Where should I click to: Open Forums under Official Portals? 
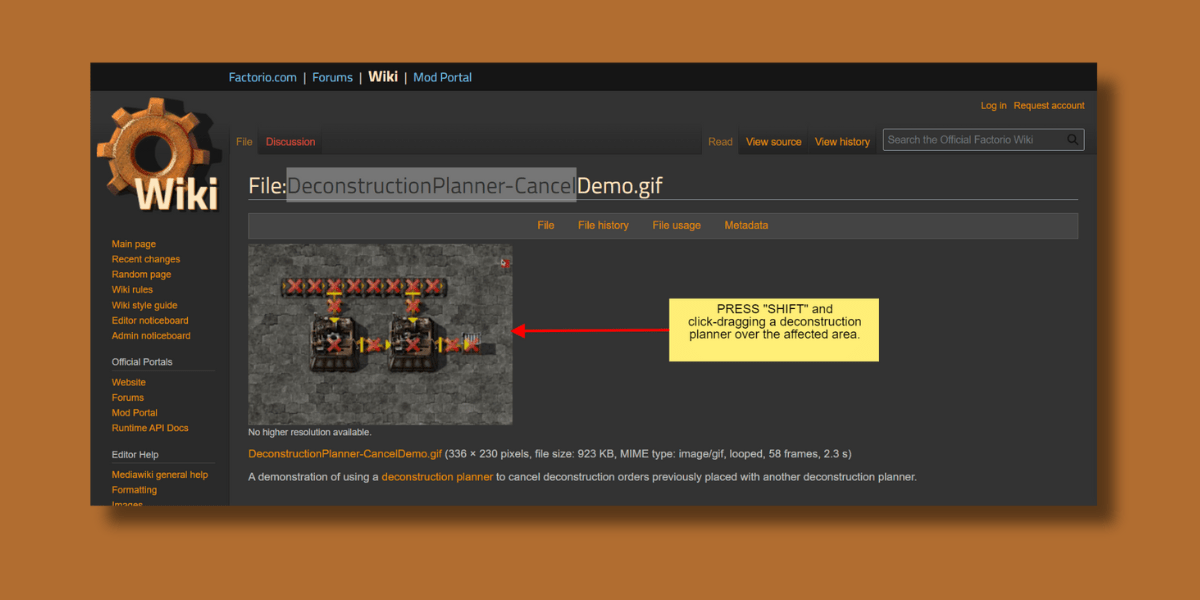point(128,398)
